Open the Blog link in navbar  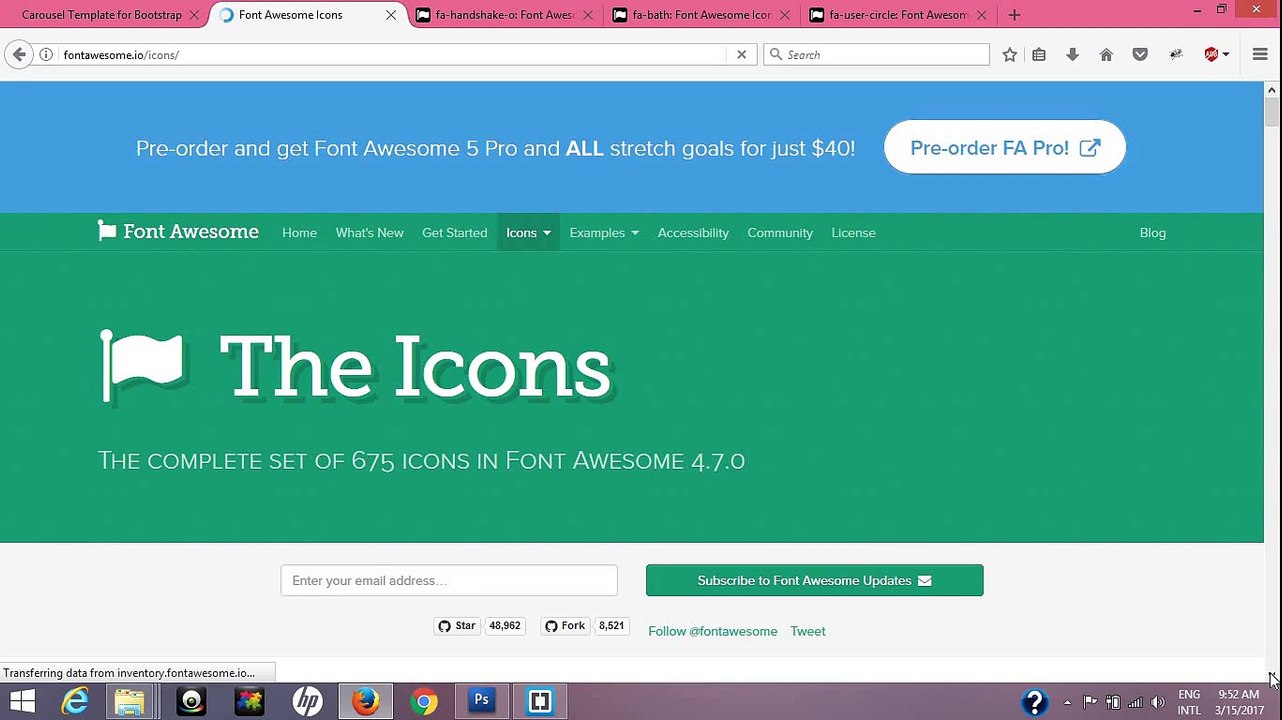click(1152, 233)
